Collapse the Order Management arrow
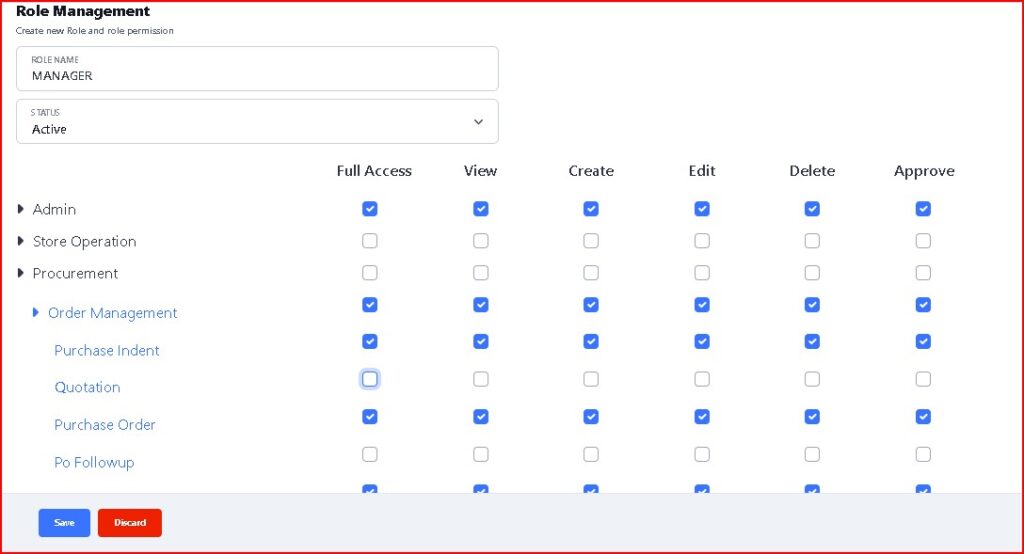Screen dimensions: 1024x554 (36, 313)
